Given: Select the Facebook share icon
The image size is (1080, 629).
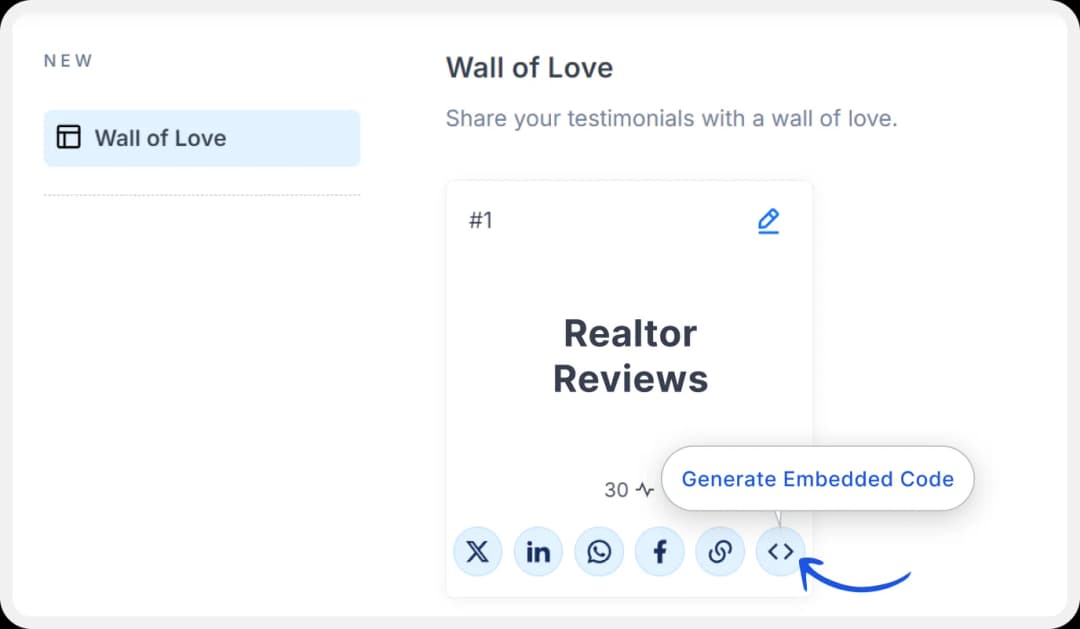Looking at the screenshot, I should coord(660,551).
